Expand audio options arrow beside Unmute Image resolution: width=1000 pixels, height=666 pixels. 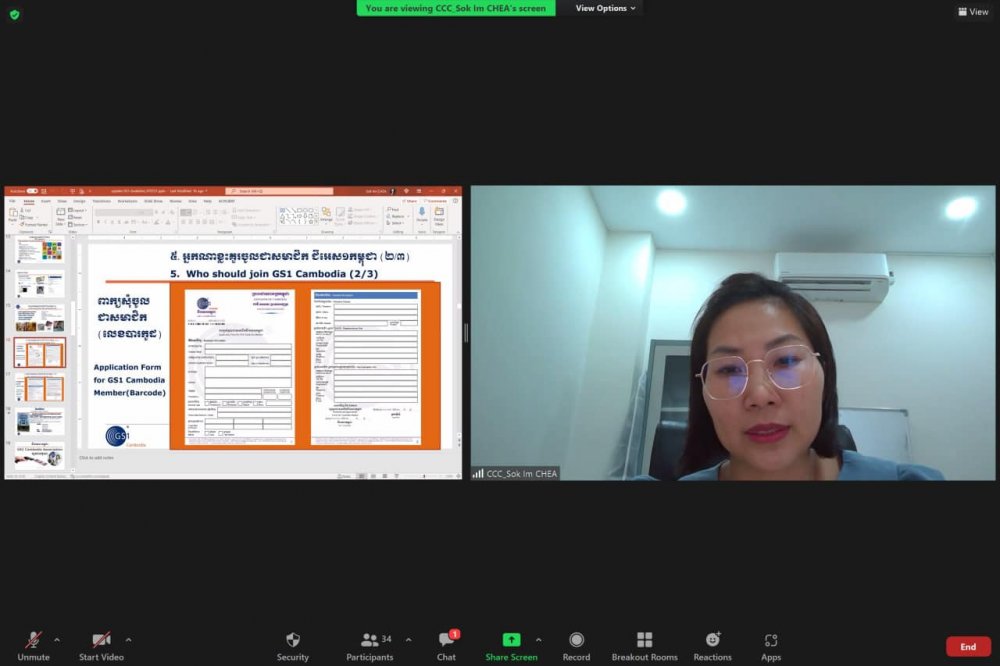57,640
